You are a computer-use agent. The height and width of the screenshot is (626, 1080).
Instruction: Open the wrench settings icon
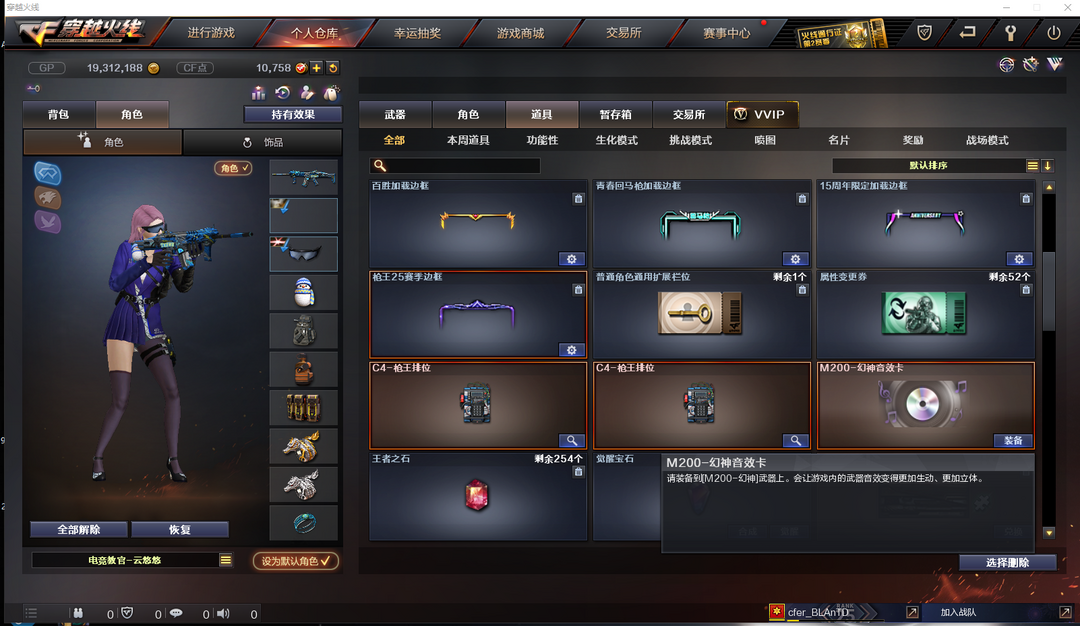[1010, 32]
